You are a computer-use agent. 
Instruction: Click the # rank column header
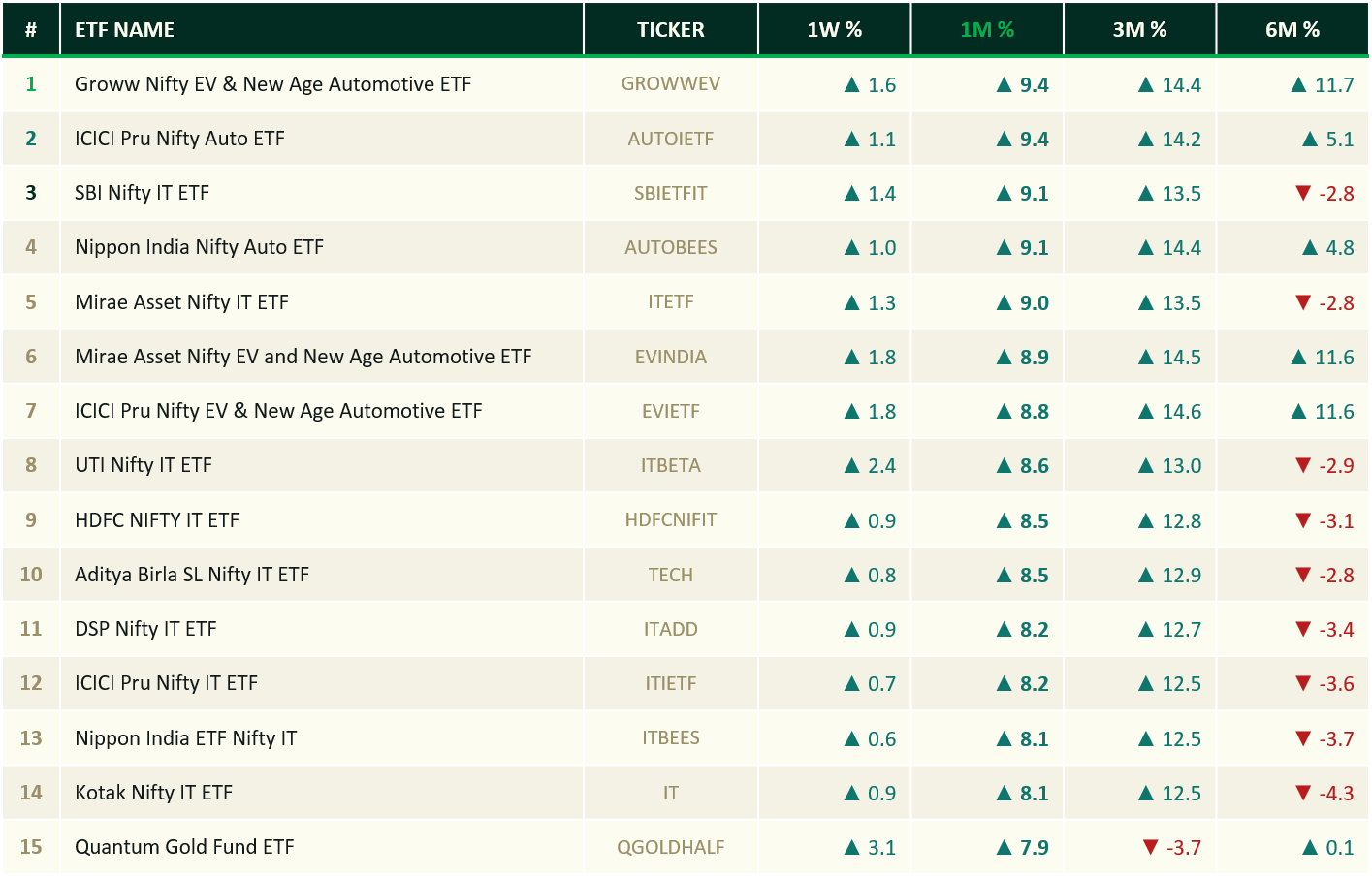31,30
